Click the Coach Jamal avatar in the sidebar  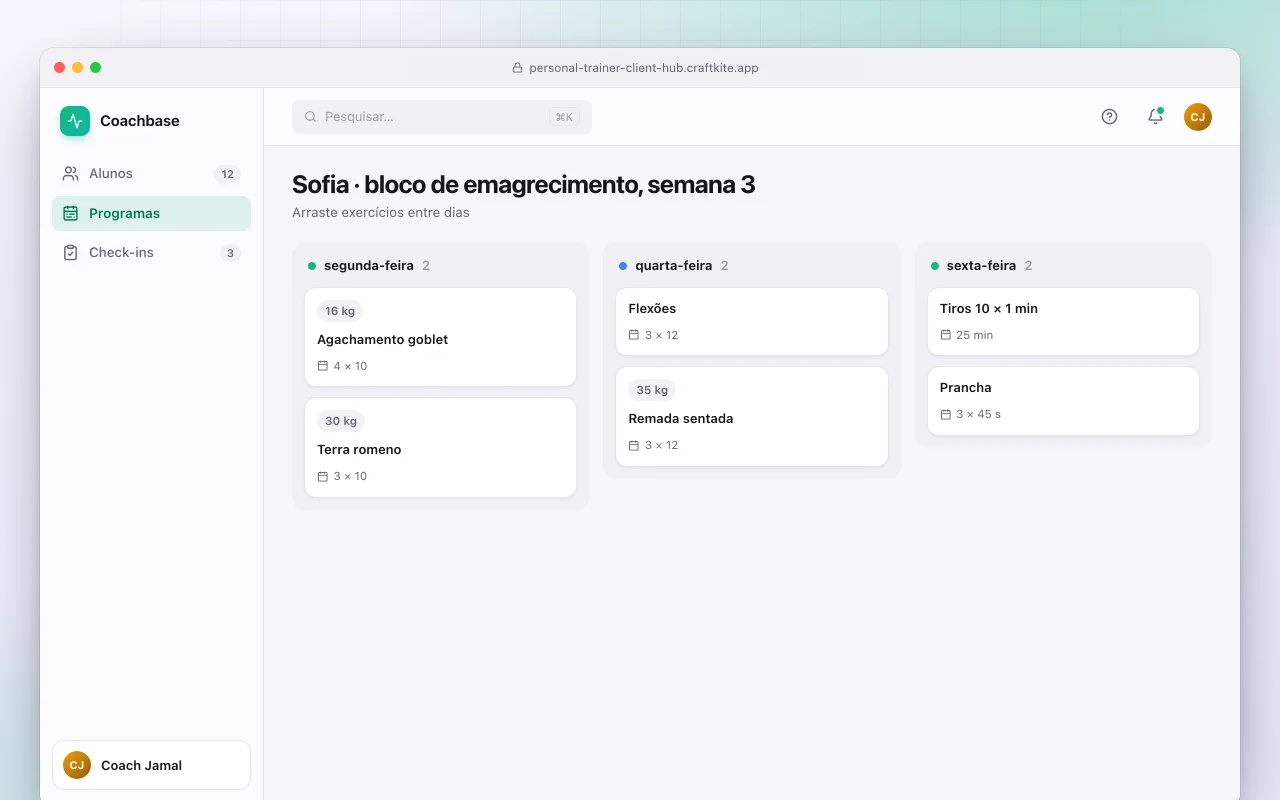(77, 765)
